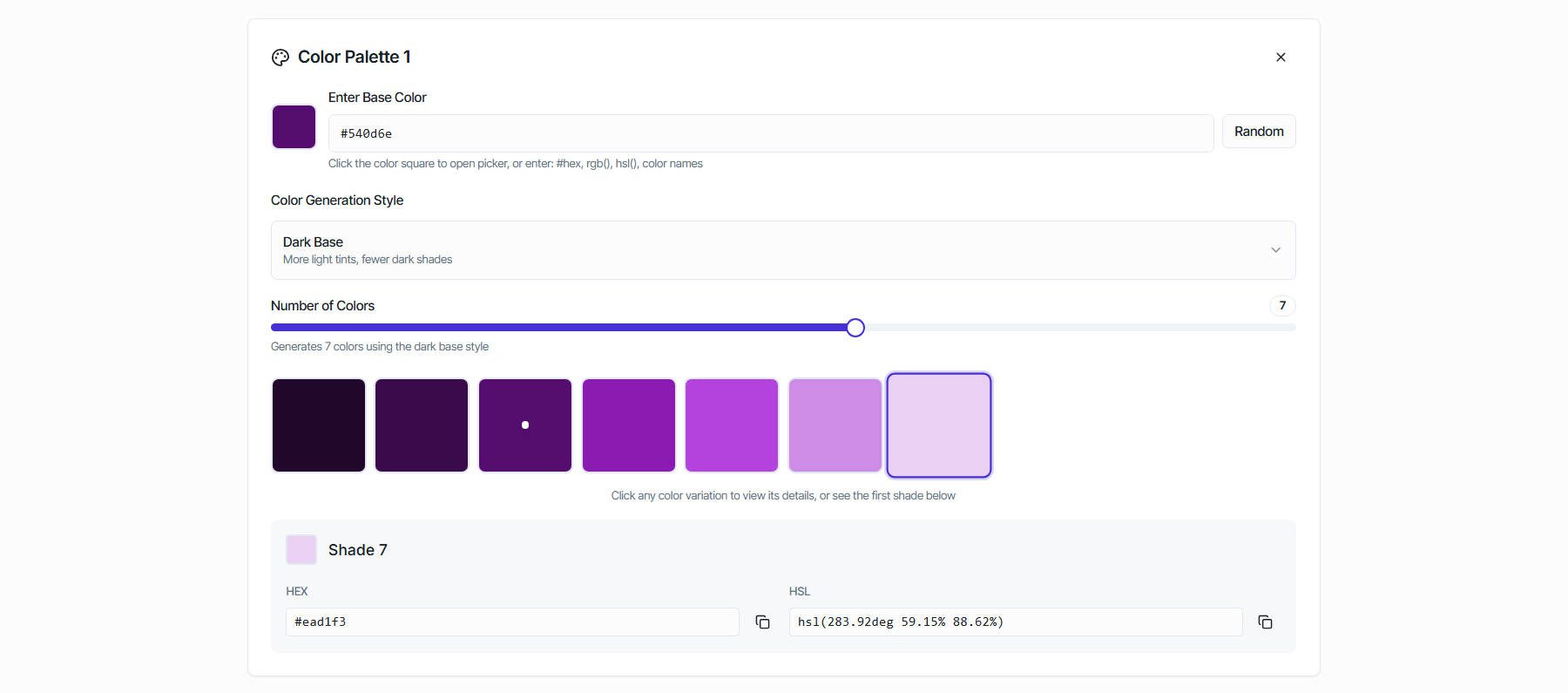
Task: Select the darkest near-black purple swatch
Action: pyautogui.click(x=319, y=425)
